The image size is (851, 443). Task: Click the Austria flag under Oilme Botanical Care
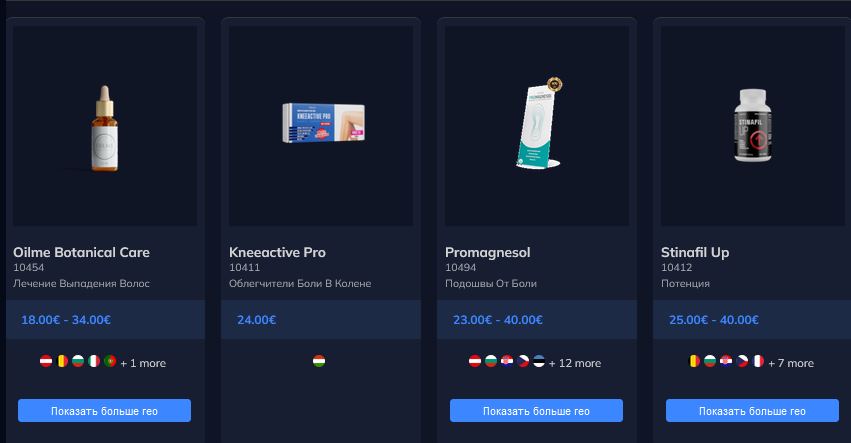coord(46,361)
